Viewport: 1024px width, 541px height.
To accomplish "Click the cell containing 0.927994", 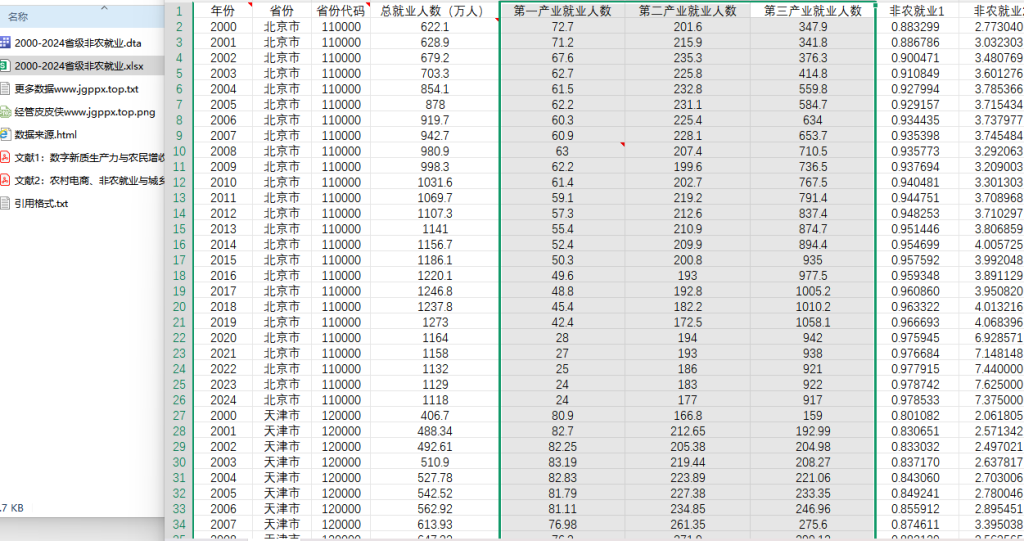I will click(916, 89).
